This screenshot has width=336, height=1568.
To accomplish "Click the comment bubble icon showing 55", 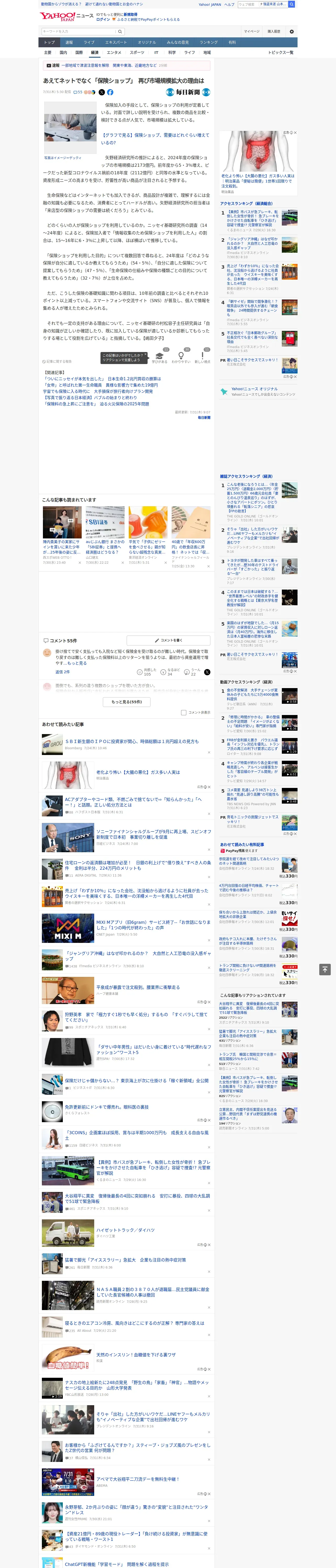I will click(x=78, y=93).
